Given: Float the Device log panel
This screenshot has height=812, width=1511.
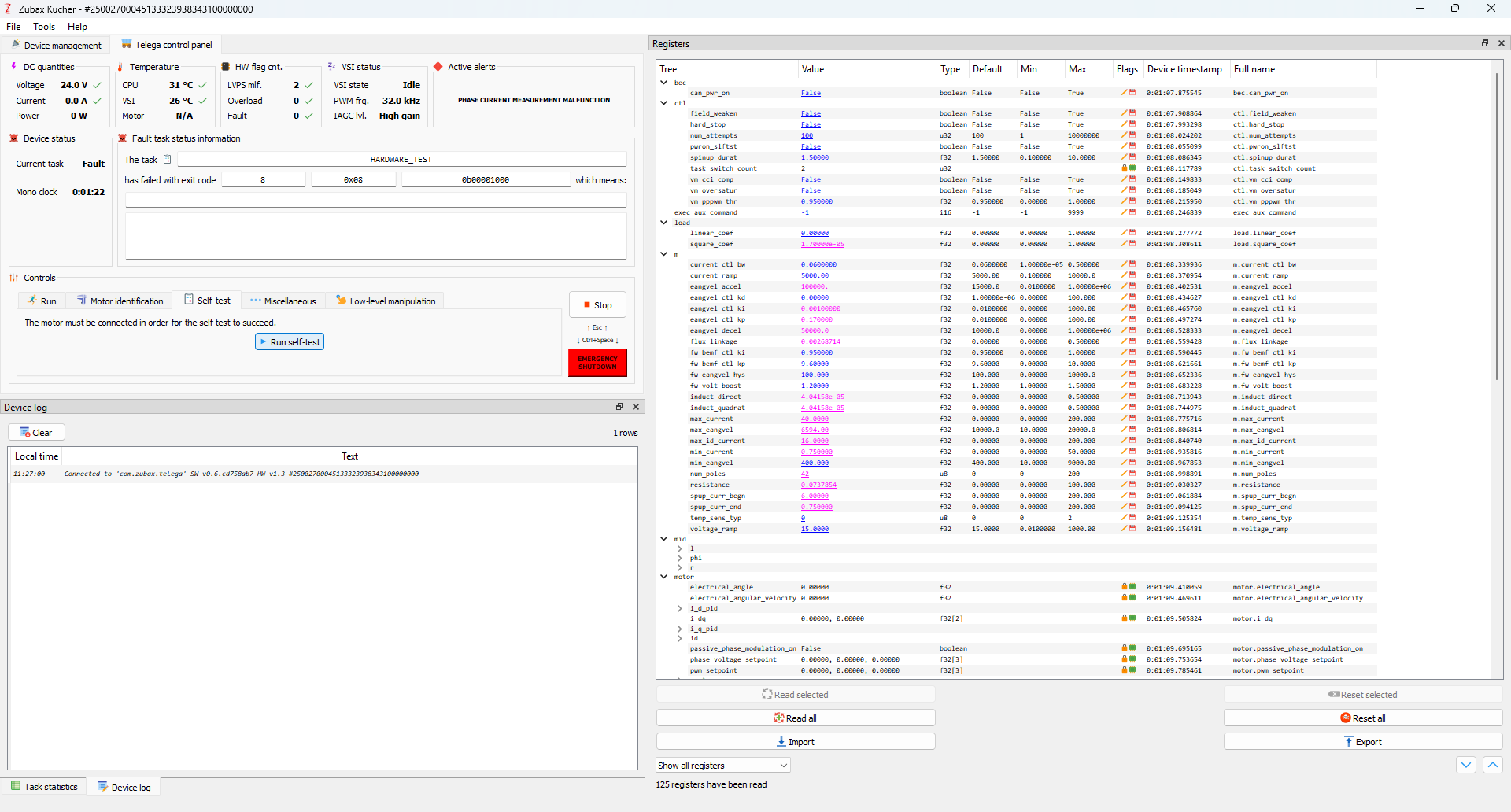Looking at the screenshot, I should pos(619,407).
